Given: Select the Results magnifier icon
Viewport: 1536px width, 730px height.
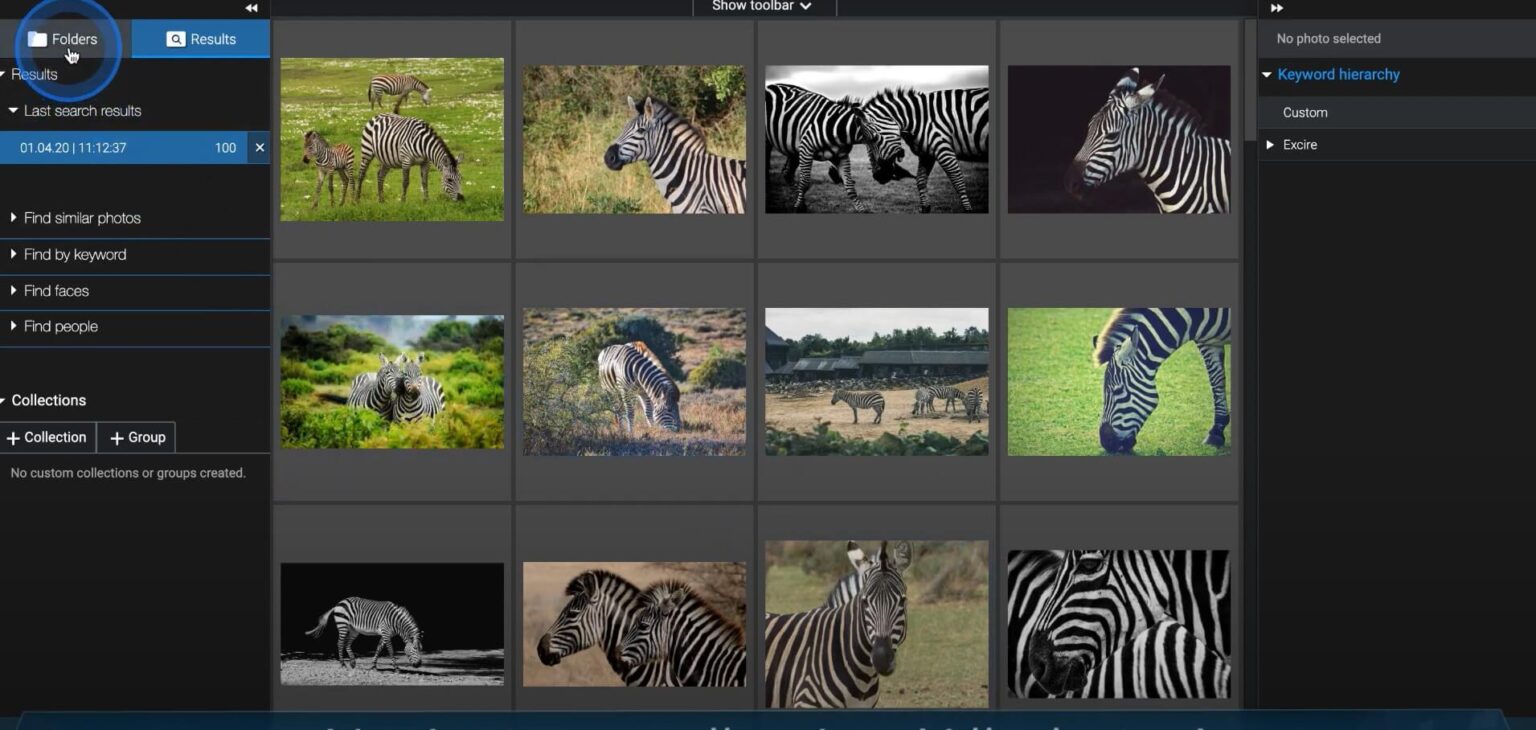Looking at the screenshot, I should tap(174, 39).
